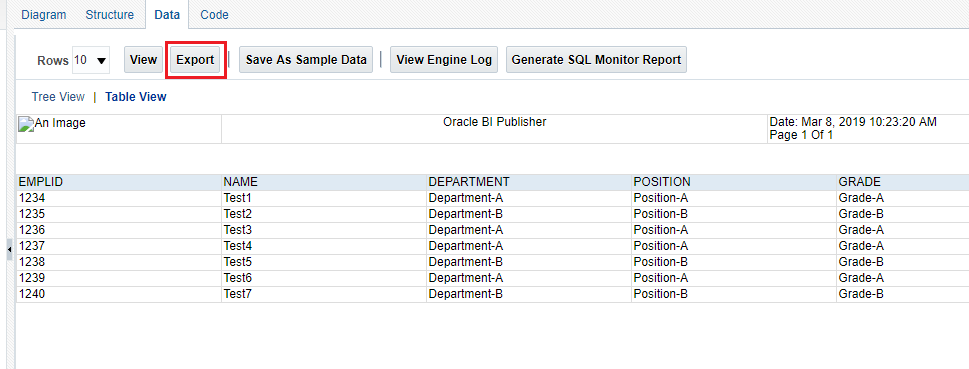
Task: Click Department-A in the 1234 row
Action: tap(529, 198)
